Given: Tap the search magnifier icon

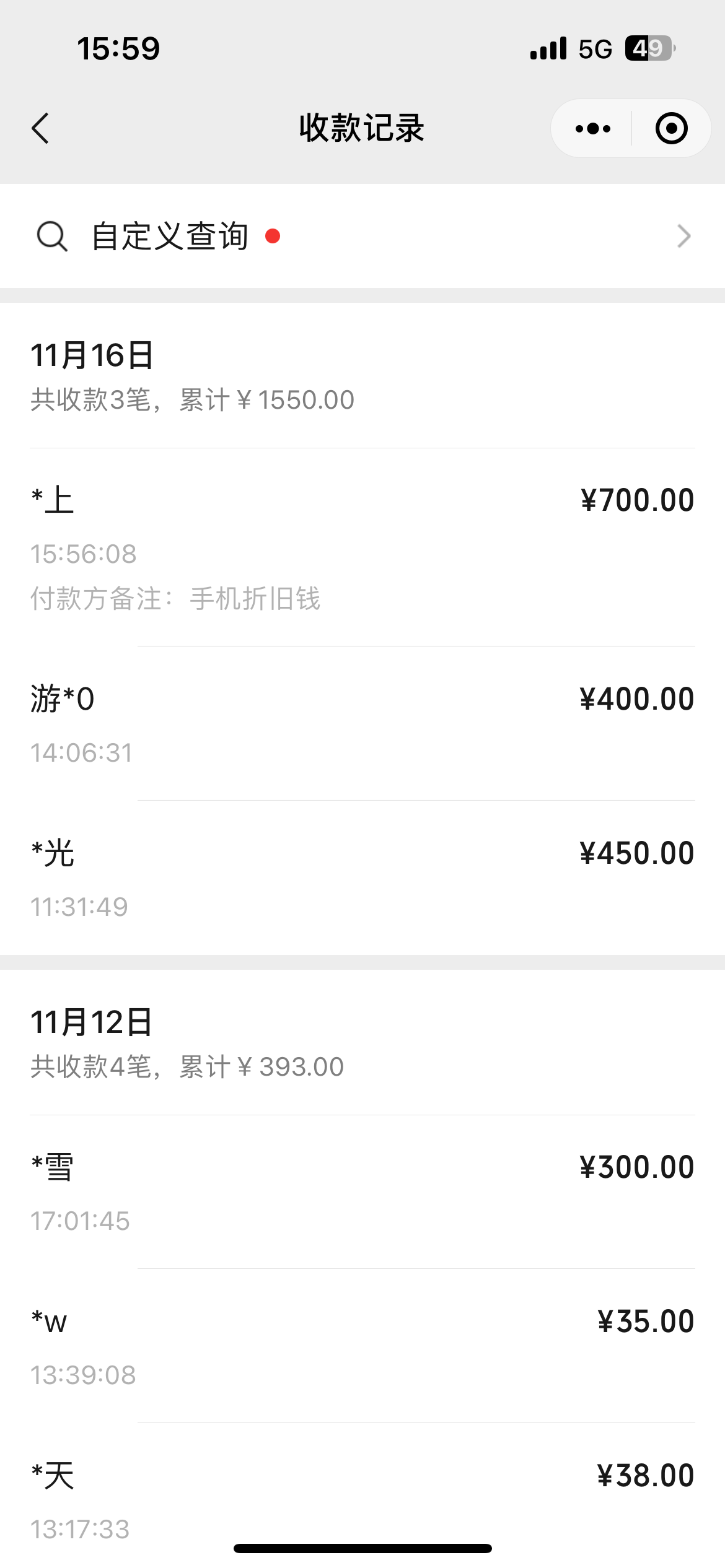Looking at the screenshot, I should pos(52,237).
